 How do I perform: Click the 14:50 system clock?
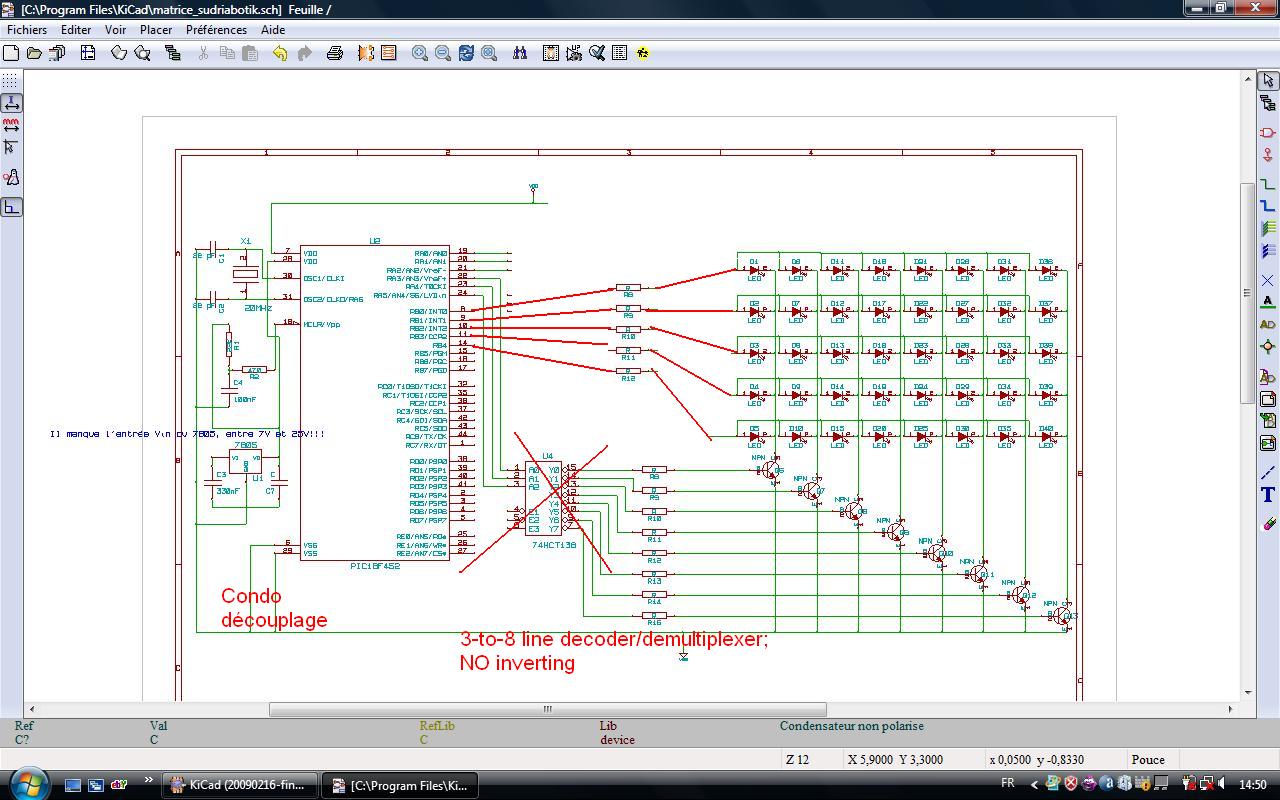(x=1252, y=785)
